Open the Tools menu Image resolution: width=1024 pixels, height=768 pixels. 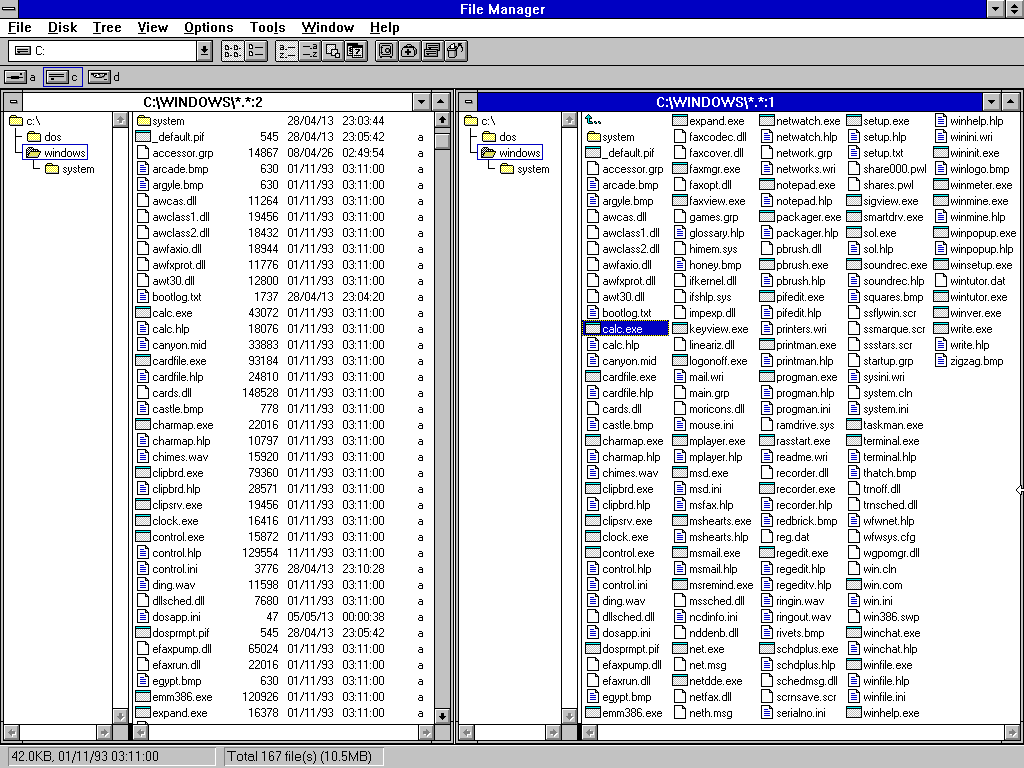click(267, 27)
